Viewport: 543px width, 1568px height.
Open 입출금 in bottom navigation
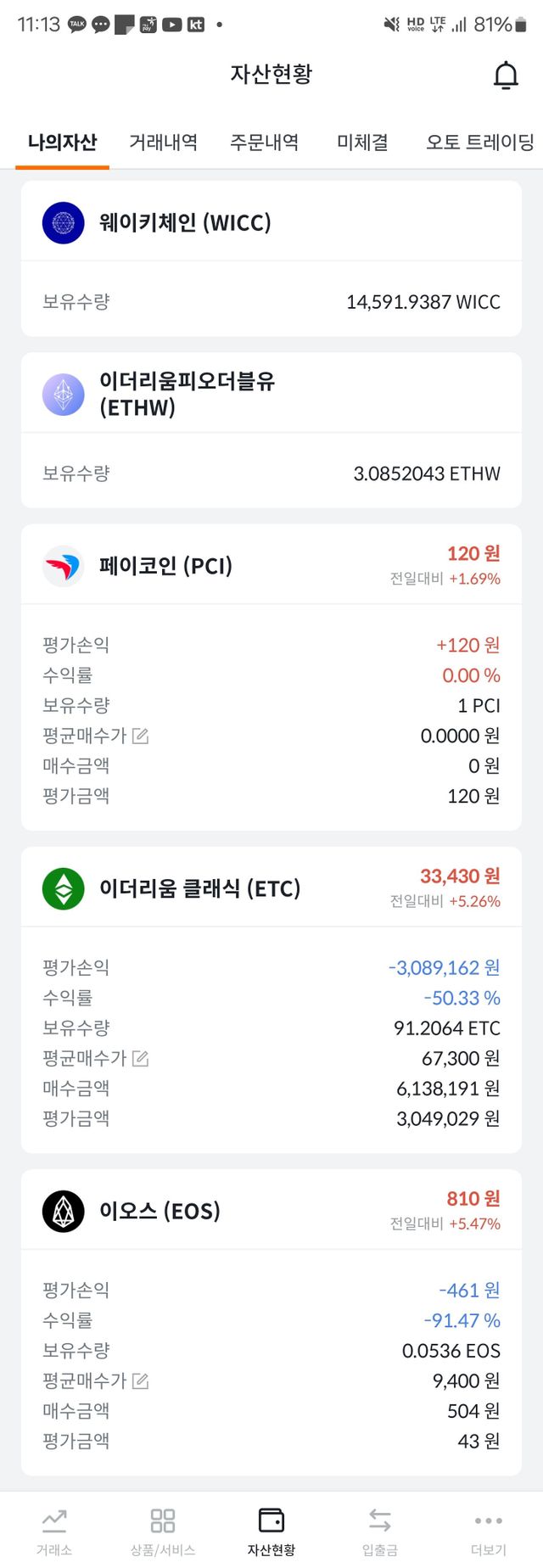[379, 1531]
